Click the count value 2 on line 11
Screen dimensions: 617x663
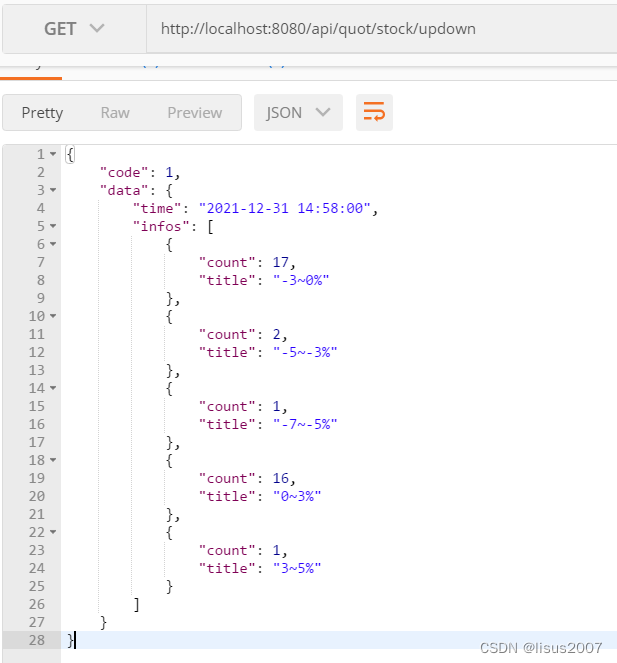pos(276,334)
